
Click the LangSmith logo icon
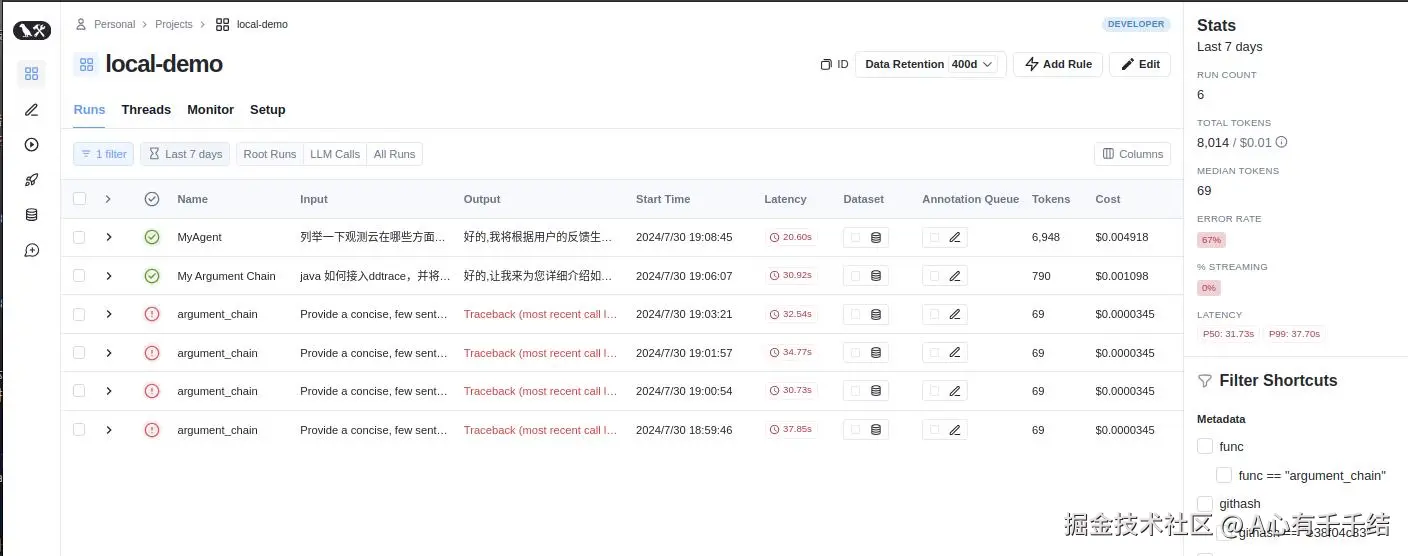[x=32, y=31]
